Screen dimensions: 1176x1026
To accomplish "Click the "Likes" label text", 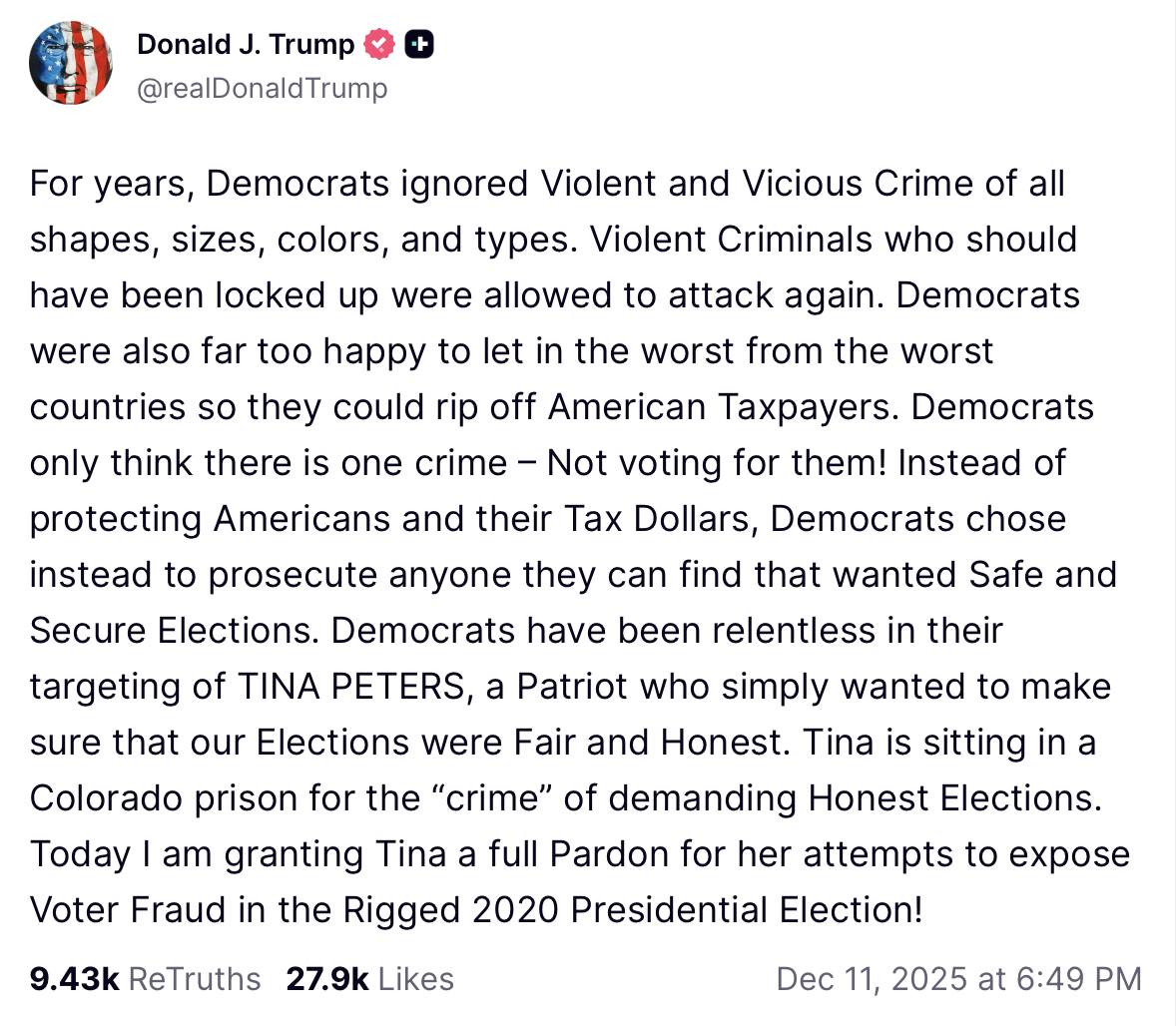I will point(416,979).
